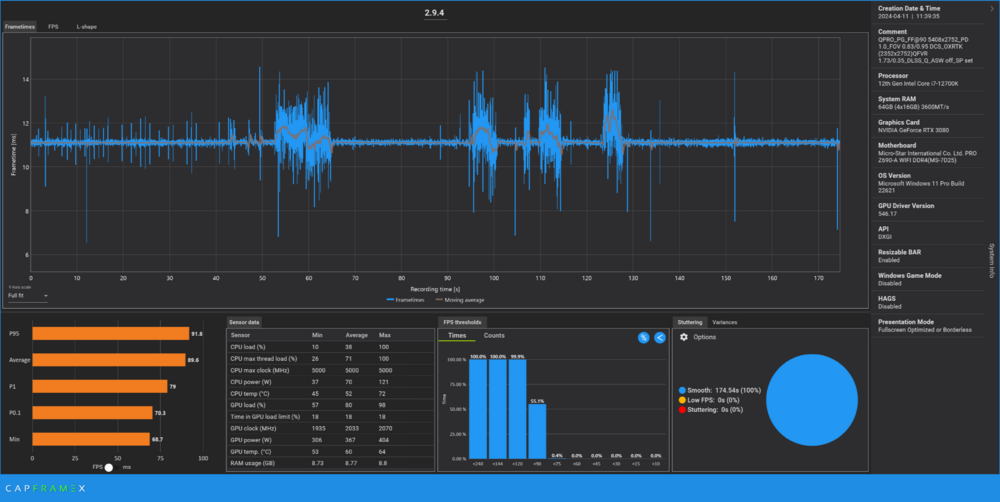Click the Moving average legend marker

[x=438, y=298]
